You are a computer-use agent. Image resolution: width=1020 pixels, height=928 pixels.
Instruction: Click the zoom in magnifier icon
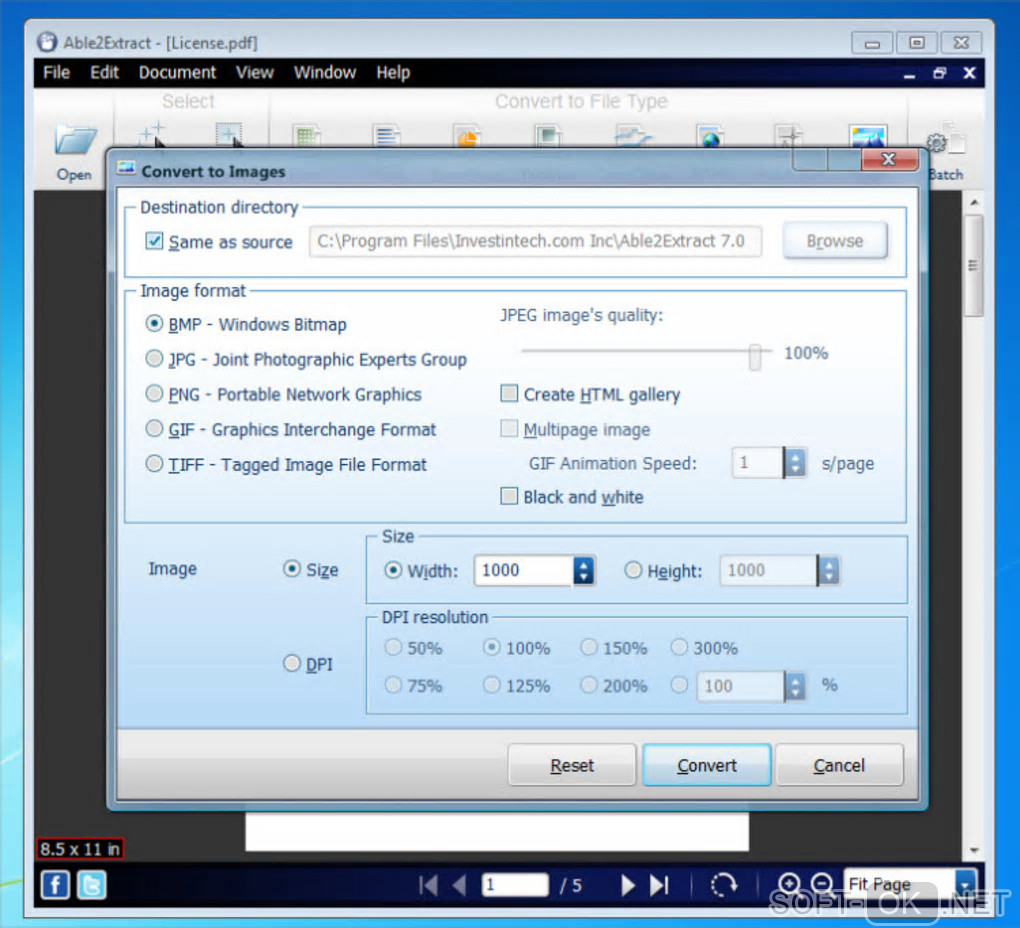coord(789,885)
